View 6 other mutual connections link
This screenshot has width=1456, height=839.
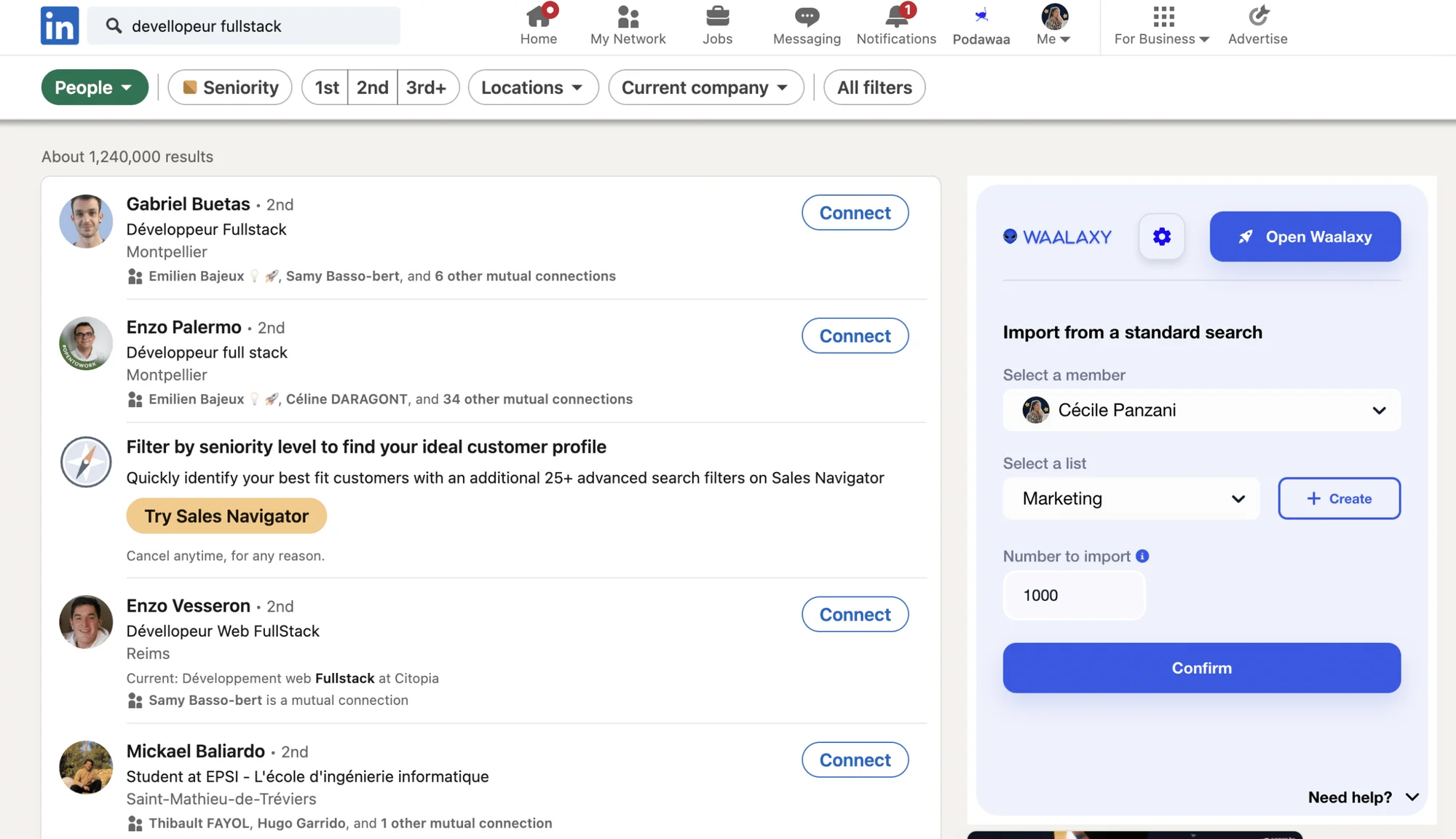(x=525, y=276)
